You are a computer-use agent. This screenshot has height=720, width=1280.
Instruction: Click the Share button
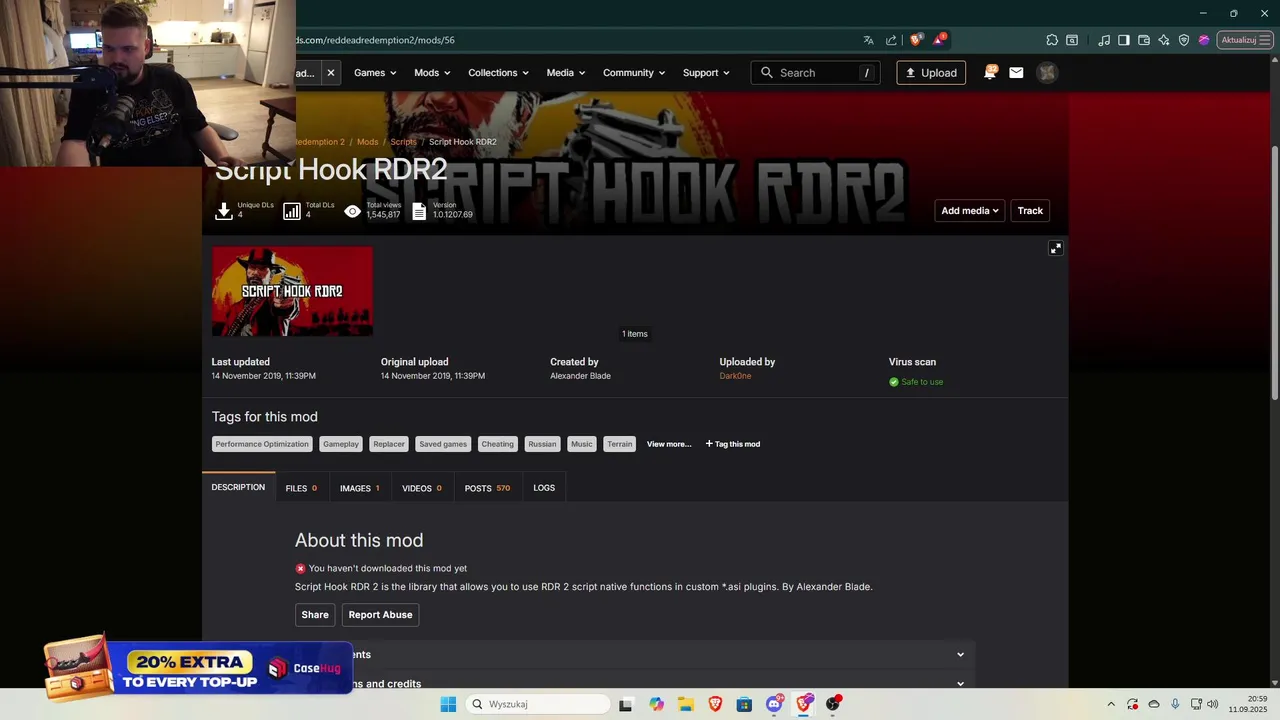(x=315, y=615)
